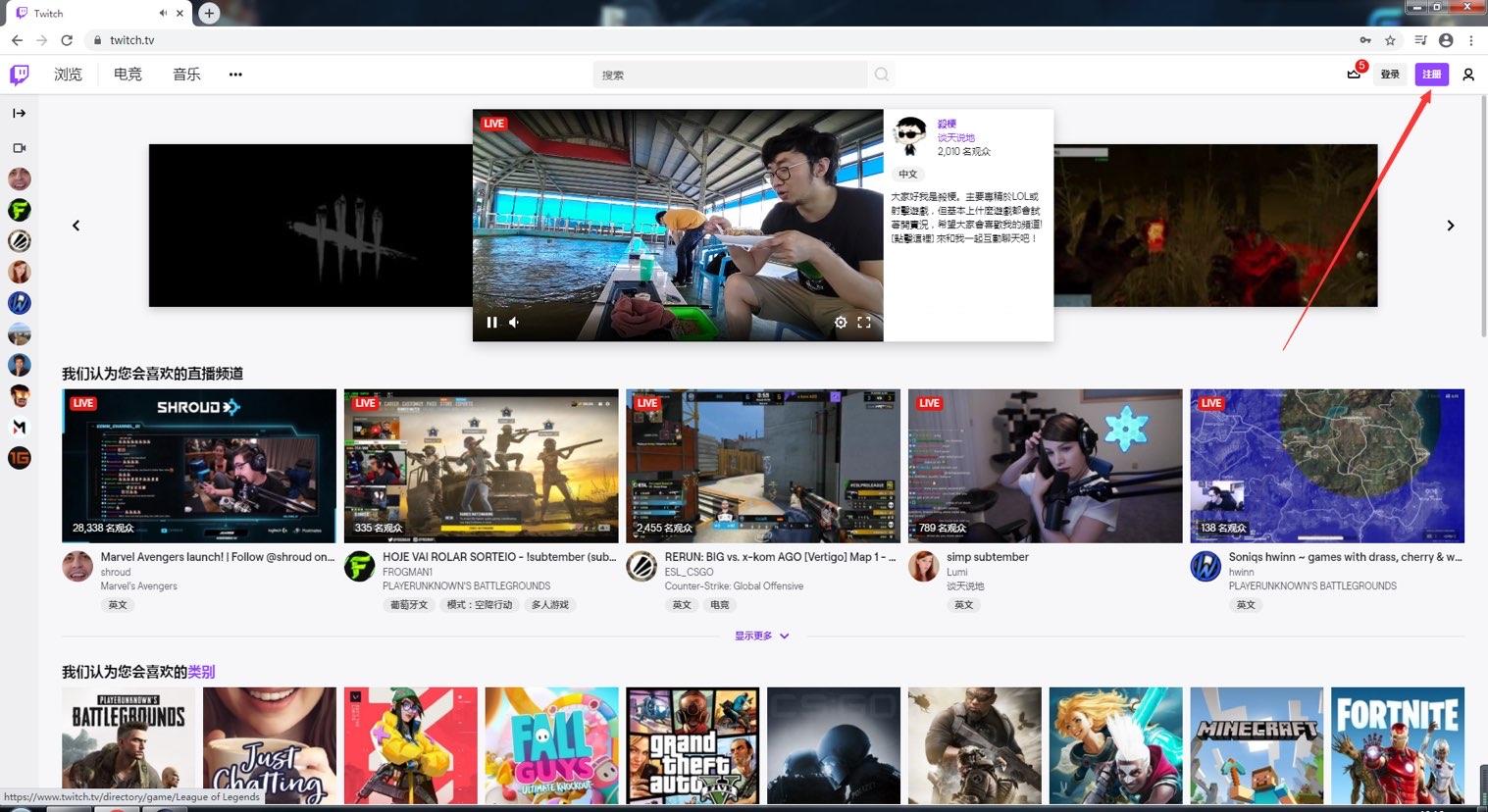1488x812 pixels.
Task: Open the simp subtember stream title
Action: tap(988, 557)
